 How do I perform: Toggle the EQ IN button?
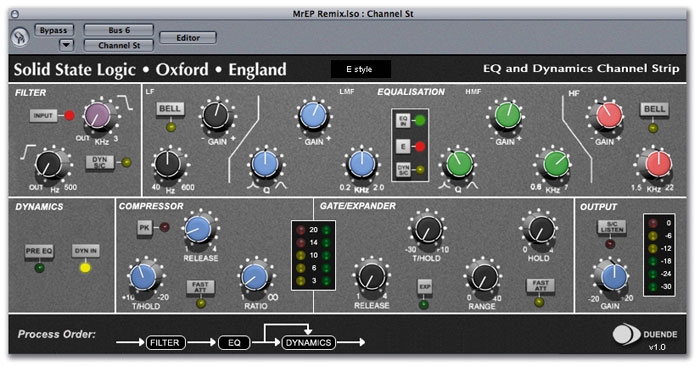click(403, 121)
